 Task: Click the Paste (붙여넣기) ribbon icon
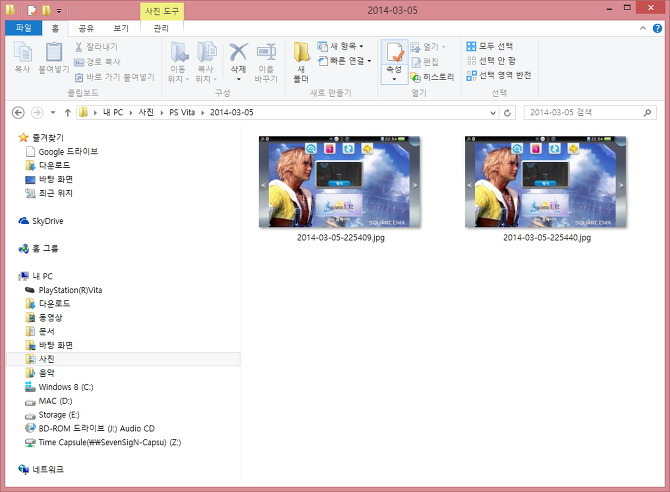54,57
